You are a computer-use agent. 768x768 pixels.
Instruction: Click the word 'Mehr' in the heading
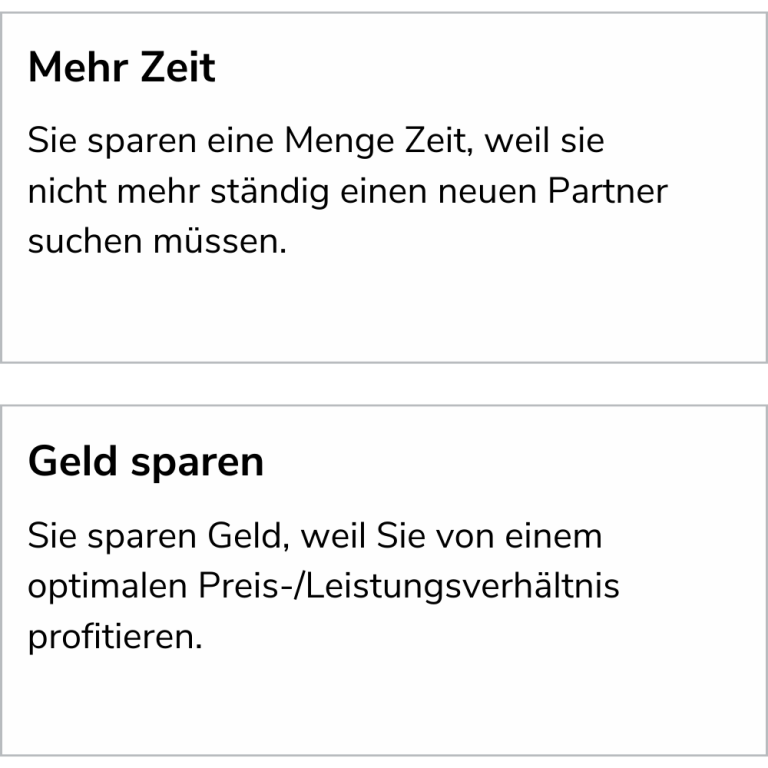point(78,68)
